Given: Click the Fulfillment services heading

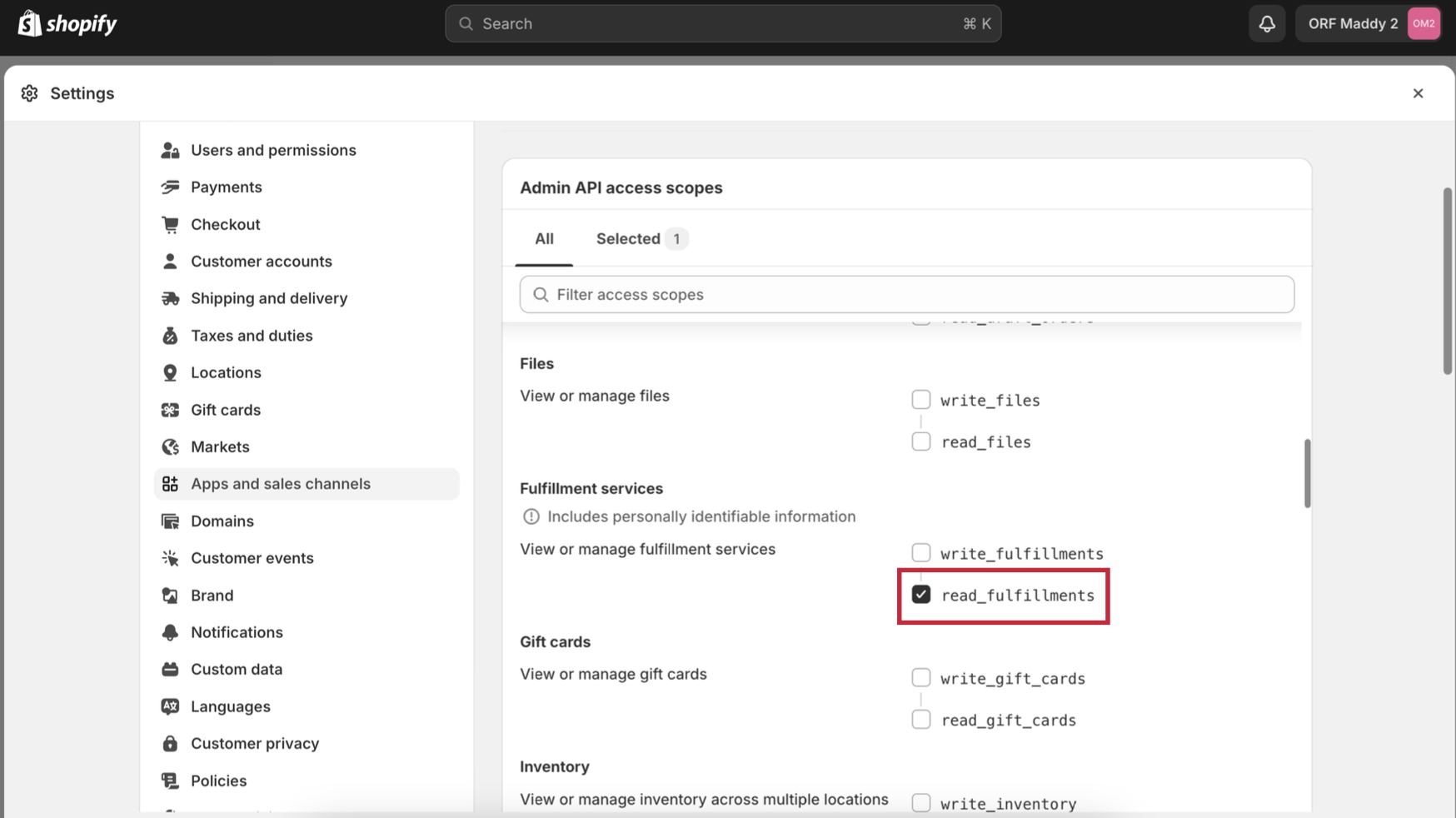Looking at the screenshot, I should [x=591, y=488].
